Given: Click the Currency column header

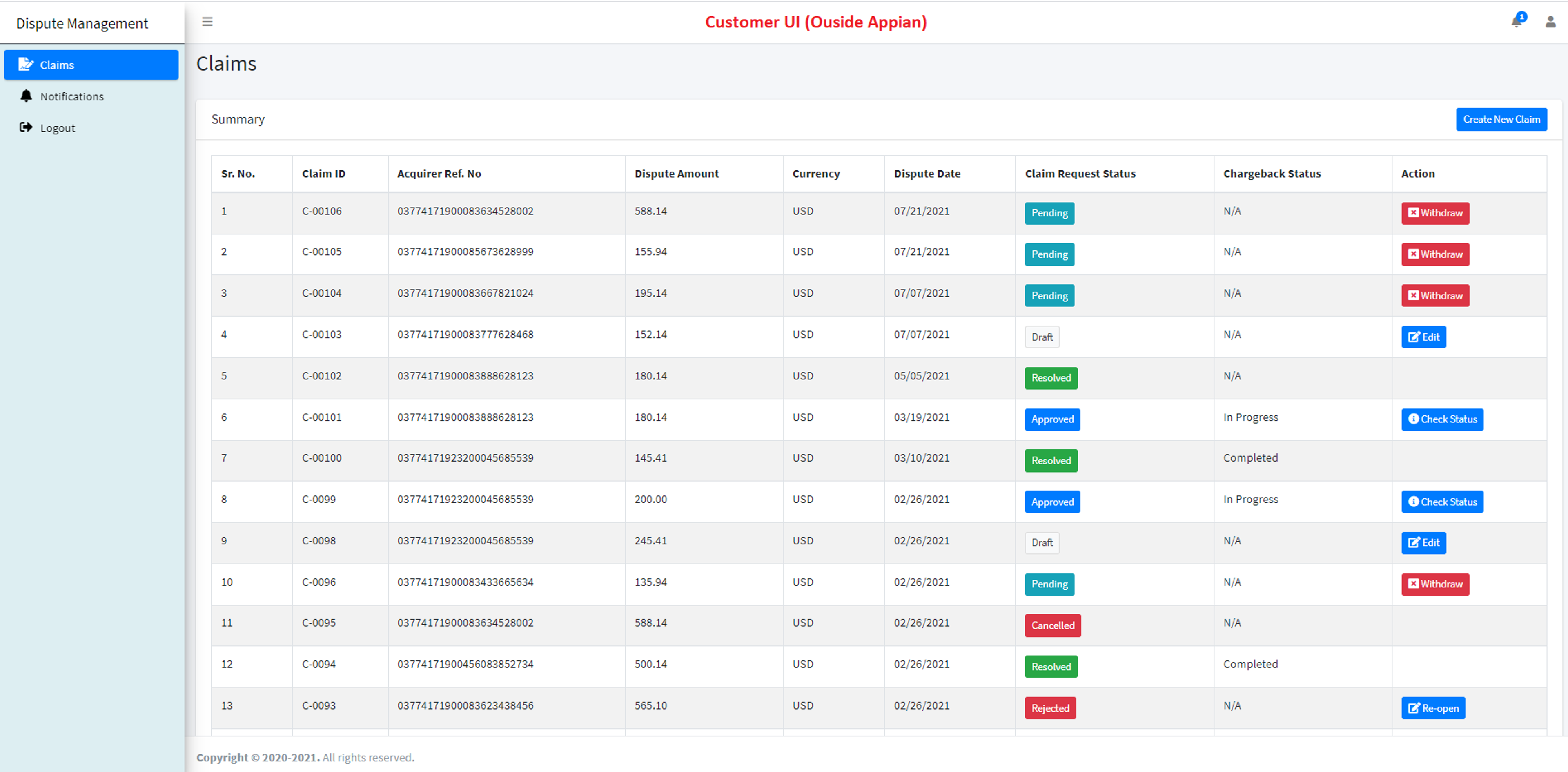Looking at the screenshot, I should 816,174.
